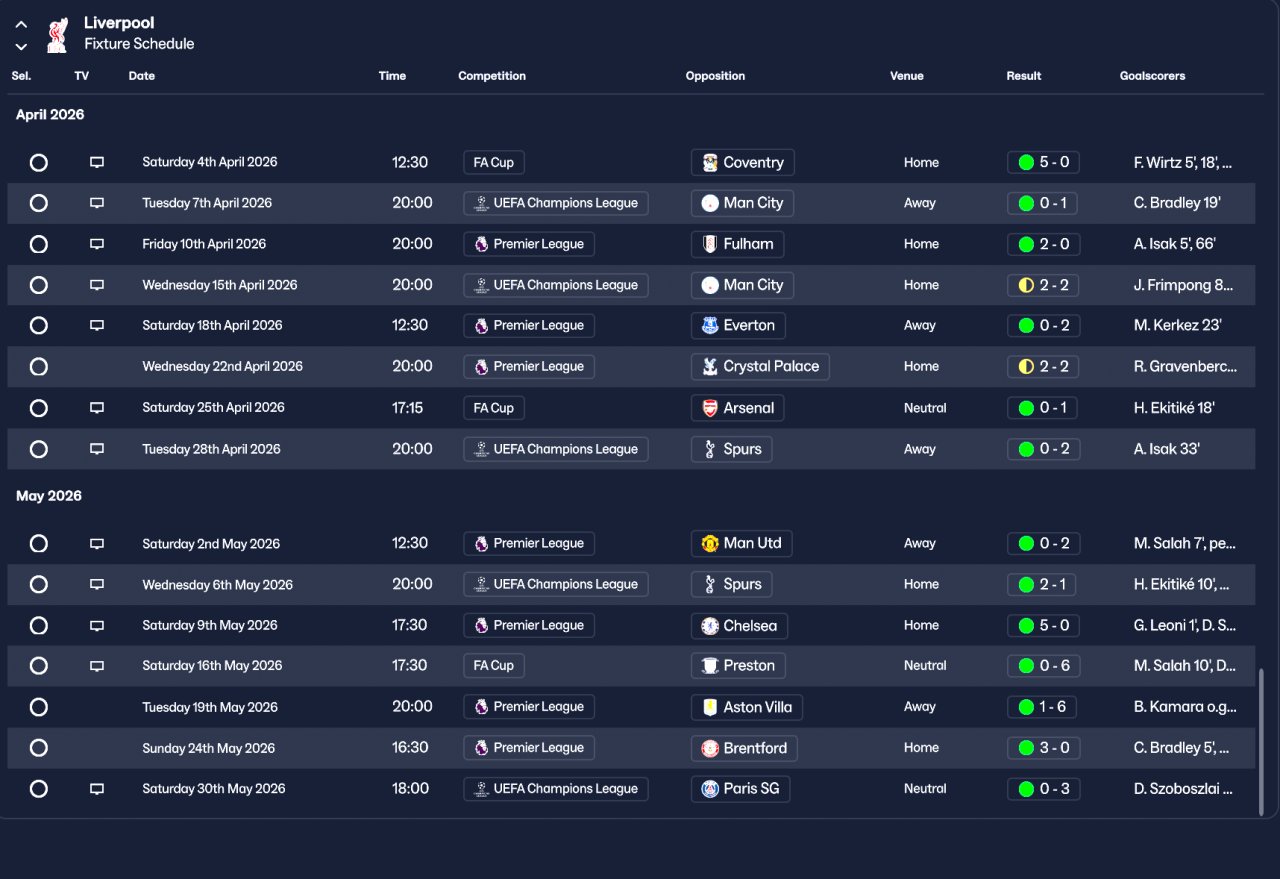Screen dimensions: 1280x879
Task: Click the green result dot for Man Utd match
Action: [1025, 544]
